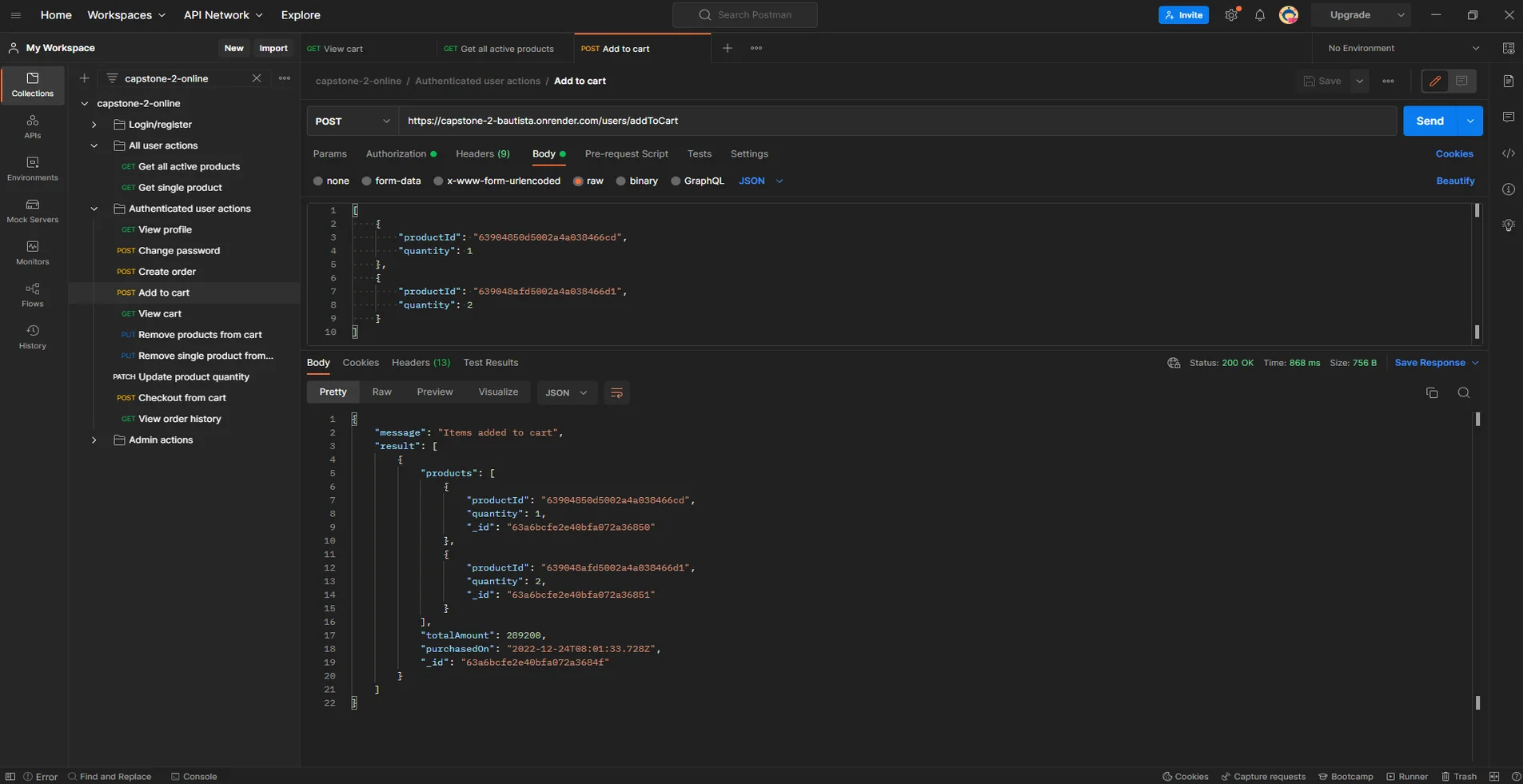This screenshot has height=784, width=1523.
Task: Select the Environments sidebar icon
Action: pyautogui.click(x=31, y=168)
